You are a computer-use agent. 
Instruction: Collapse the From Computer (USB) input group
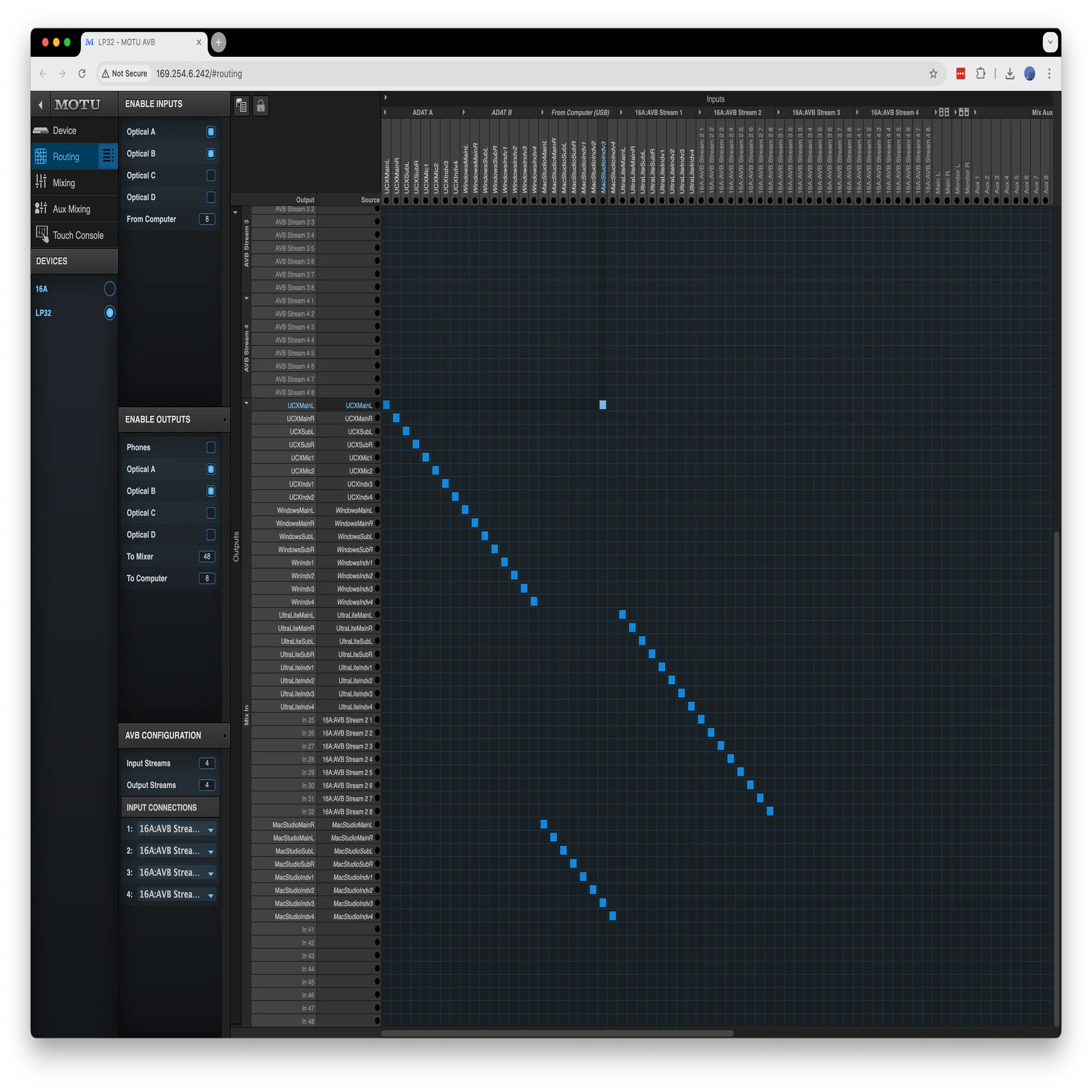point(543,112)
